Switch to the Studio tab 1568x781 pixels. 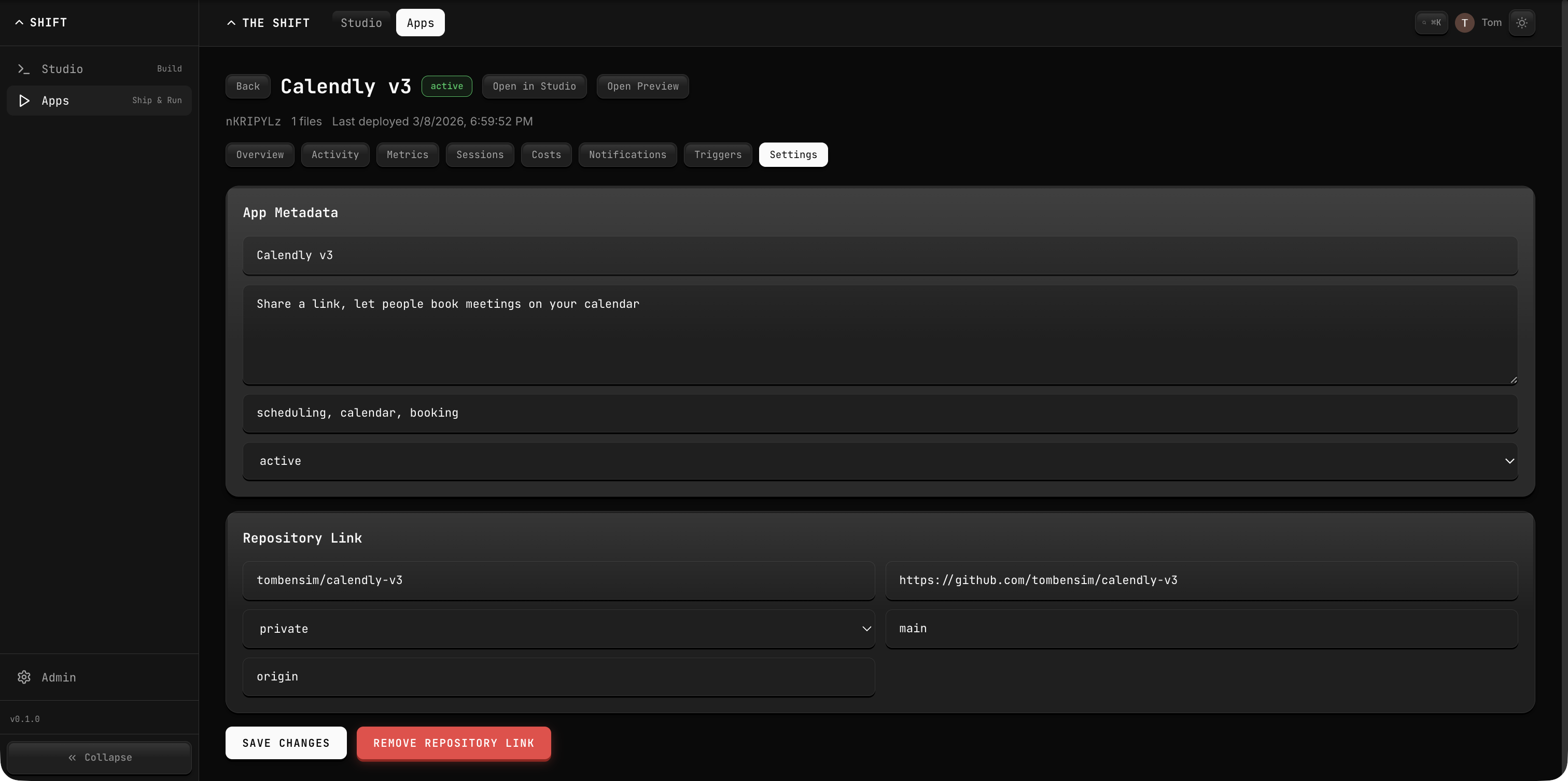(361, 22)
